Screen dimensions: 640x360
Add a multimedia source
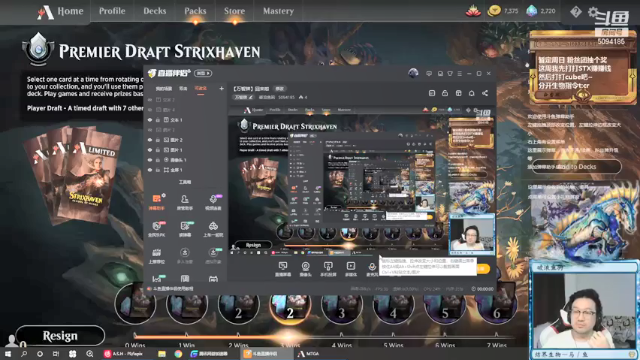tap(351, 269)
